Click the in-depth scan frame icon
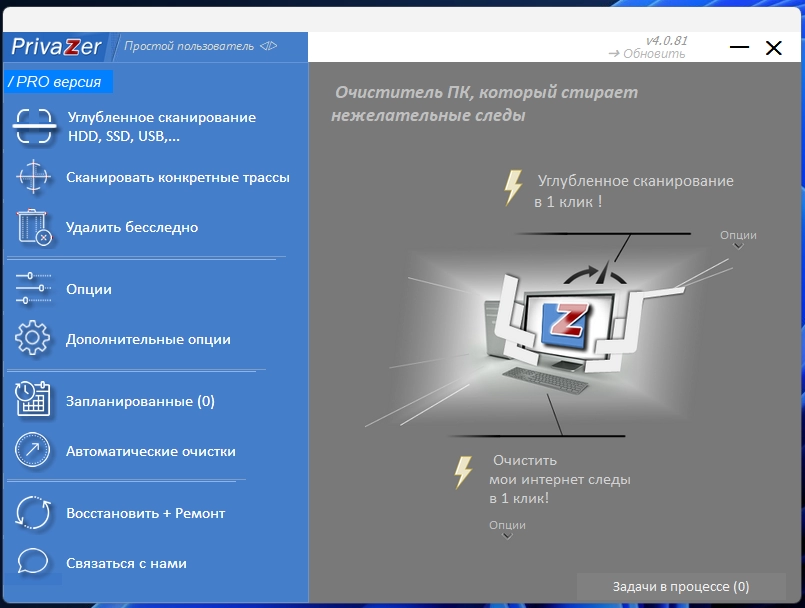The height and width of the screenshot is (608, 805). tap(34, 126)
